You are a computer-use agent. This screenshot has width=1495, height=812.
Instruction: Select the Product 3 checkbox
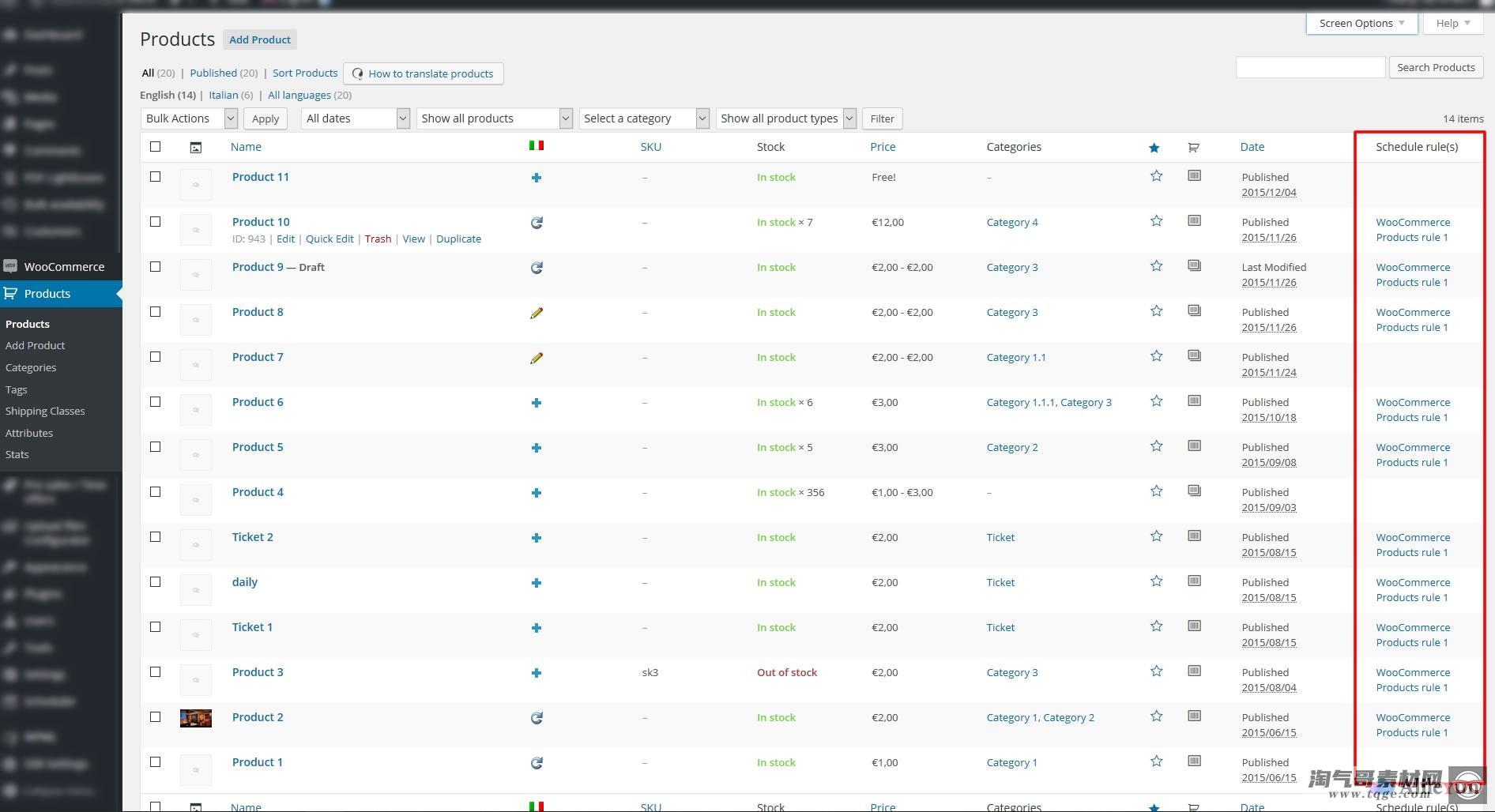pyautogui.click(x=156, y=671)
